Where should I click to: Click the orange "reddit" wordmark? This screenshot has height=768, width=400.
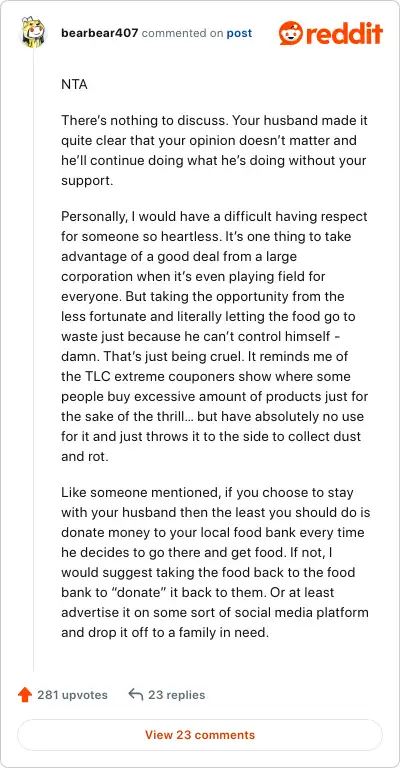click(344, 34)
